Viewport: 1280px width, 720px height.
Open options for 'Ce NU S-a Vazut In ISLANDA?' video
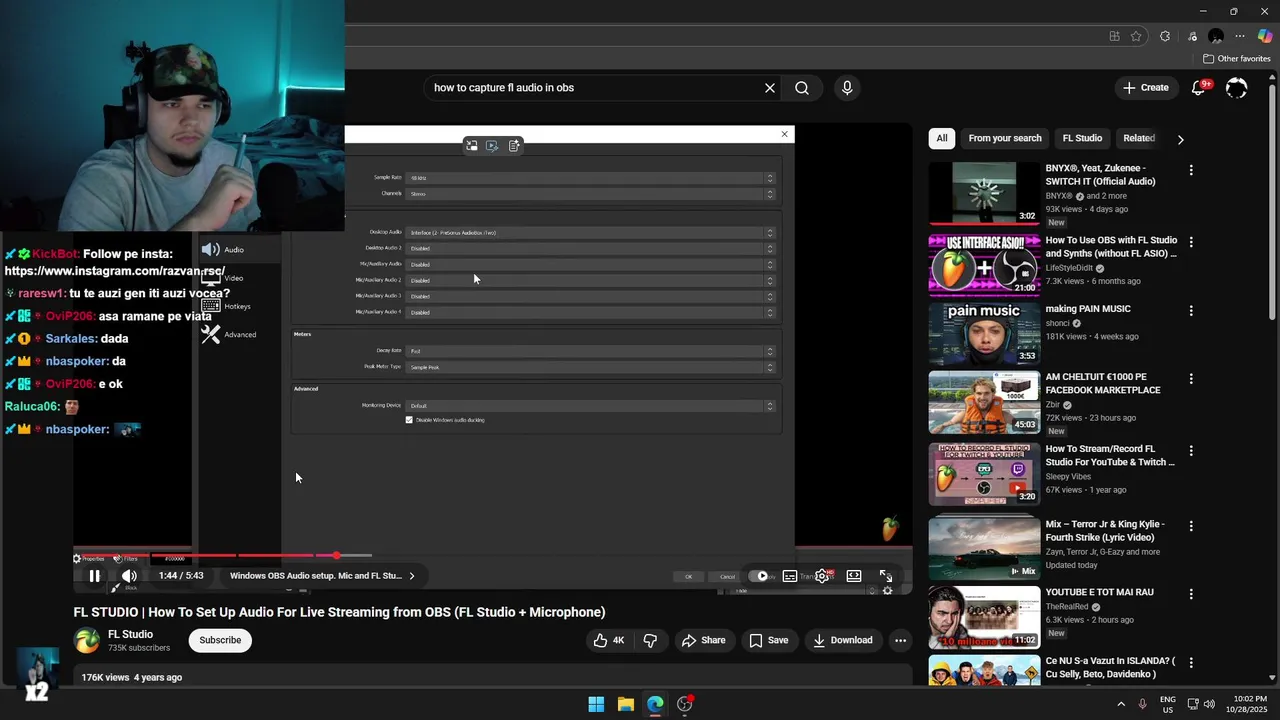point(1191,663)
